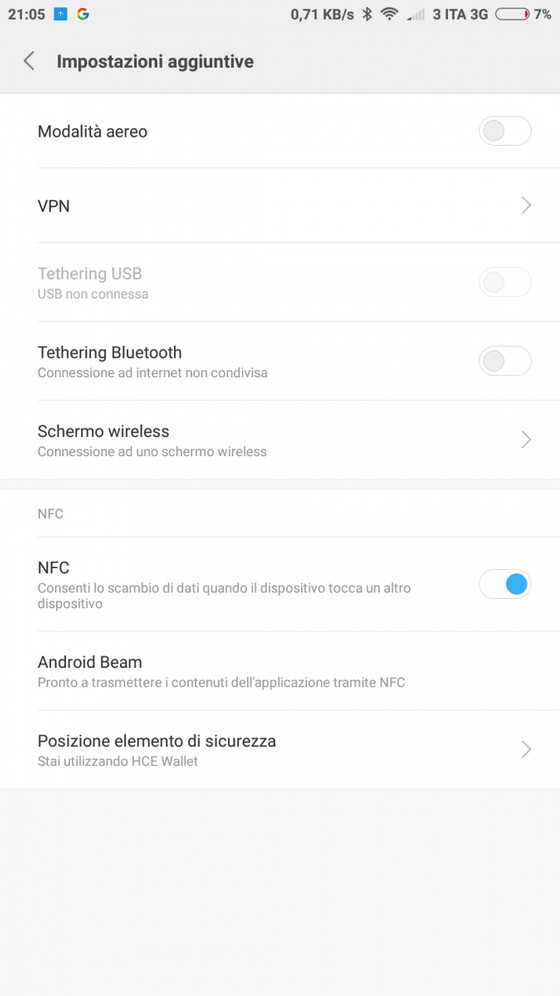The height and width of the screenshot is (996, 560).
Task: Tap the Wi-Fi status bar icon
Action: point(389,14)
